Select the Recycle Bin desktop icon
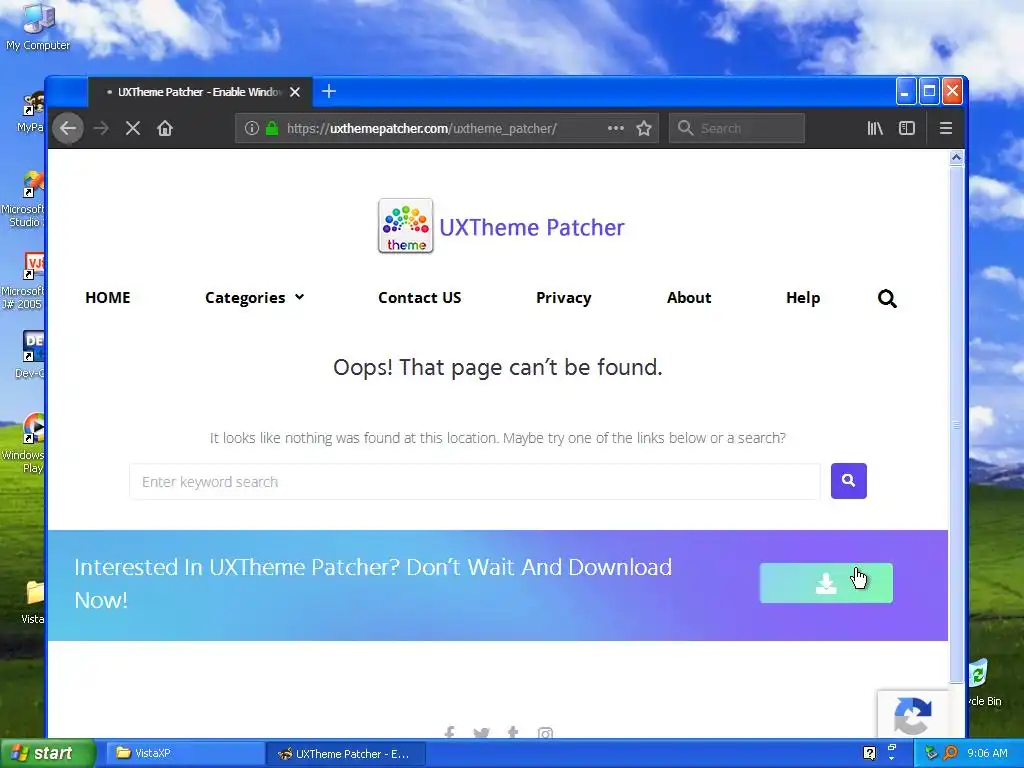1024x768 pixels. [x=985, y=684]
